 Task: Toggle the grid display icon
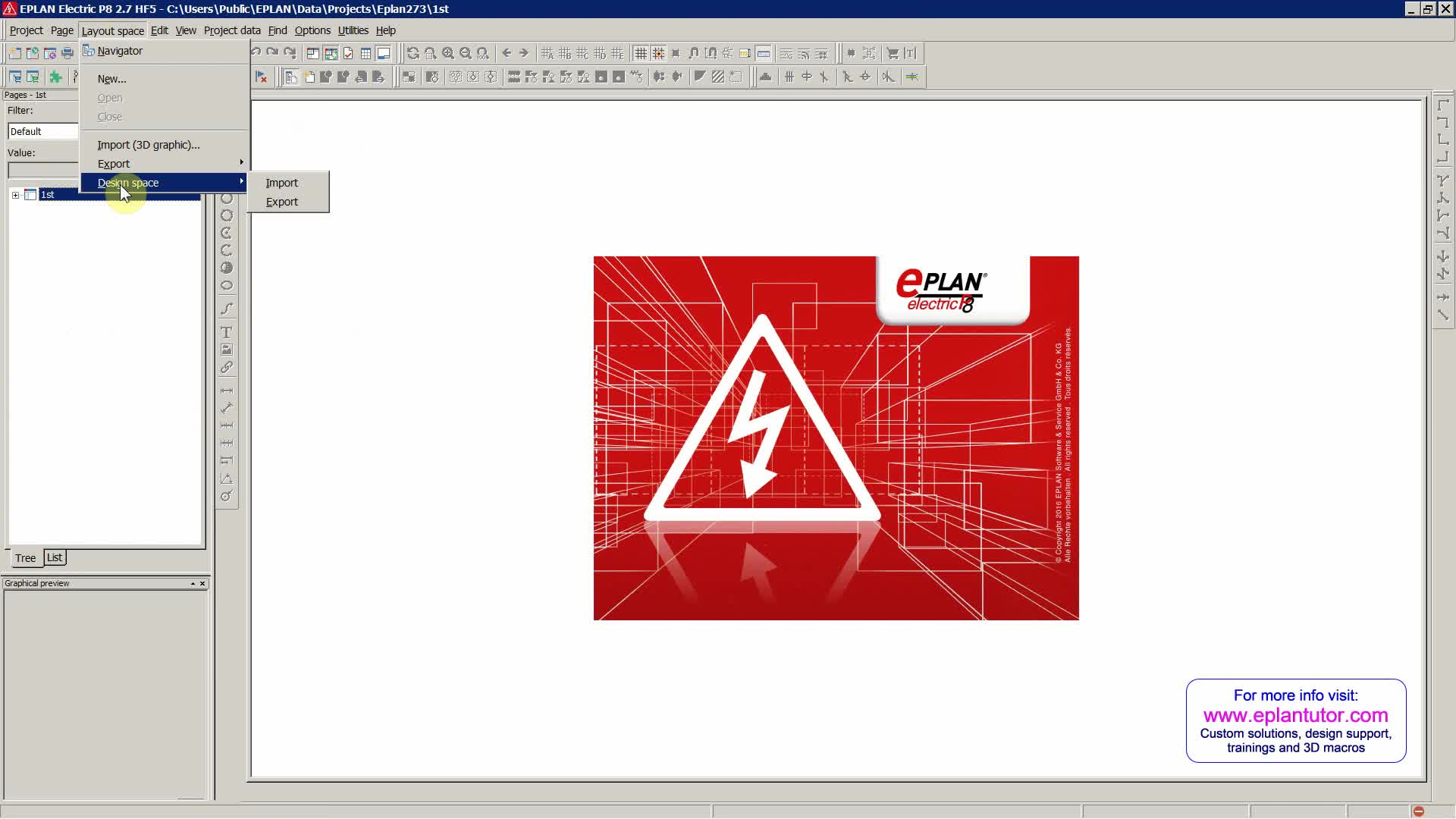tap(641, 54)
